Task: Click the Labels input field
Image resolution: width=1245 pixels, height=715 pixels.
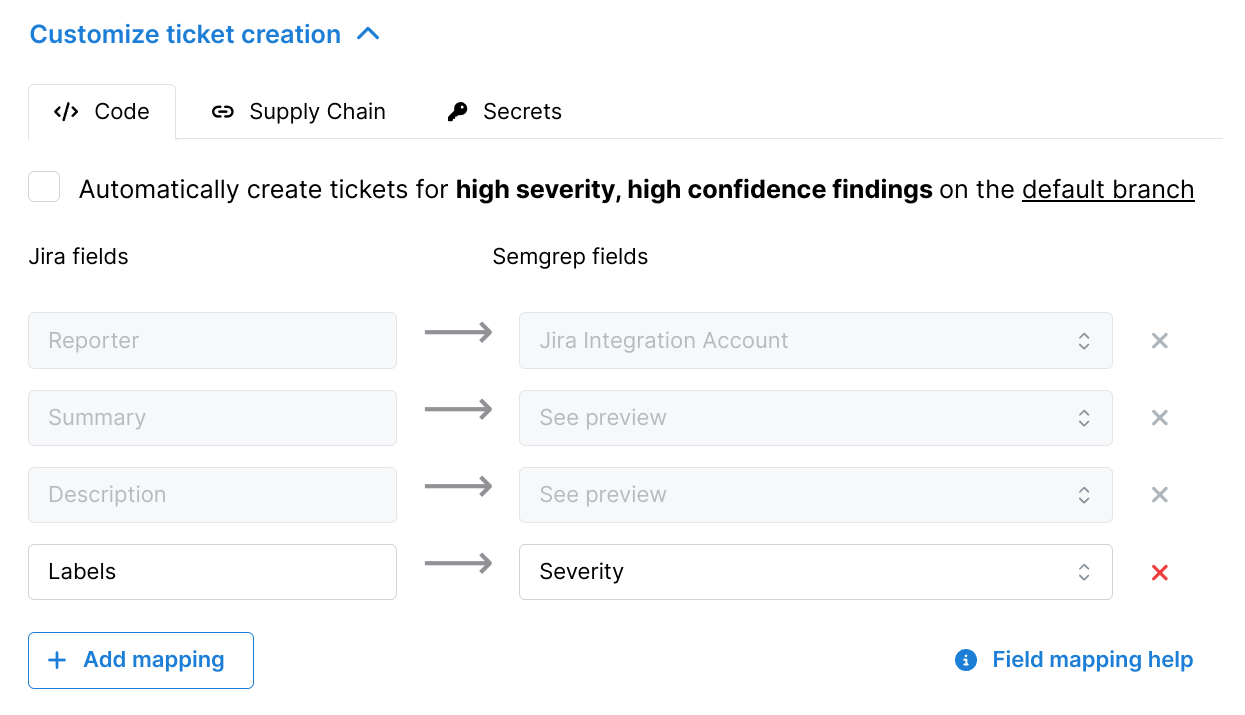Action: 212,571
